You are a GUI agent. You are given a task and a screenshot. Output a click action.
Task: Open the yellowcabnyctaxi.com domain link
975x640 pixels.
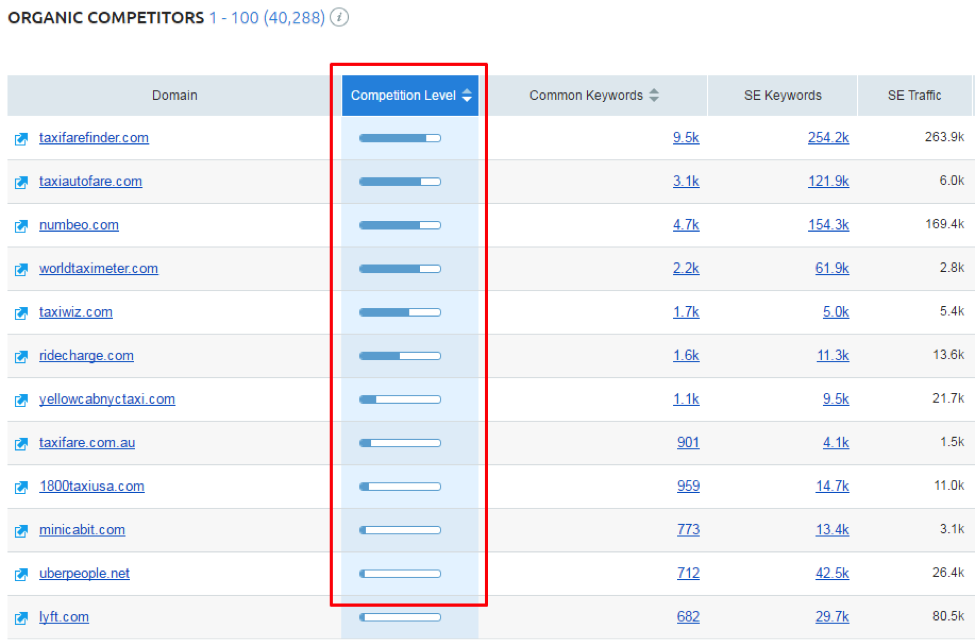[107, 399]
